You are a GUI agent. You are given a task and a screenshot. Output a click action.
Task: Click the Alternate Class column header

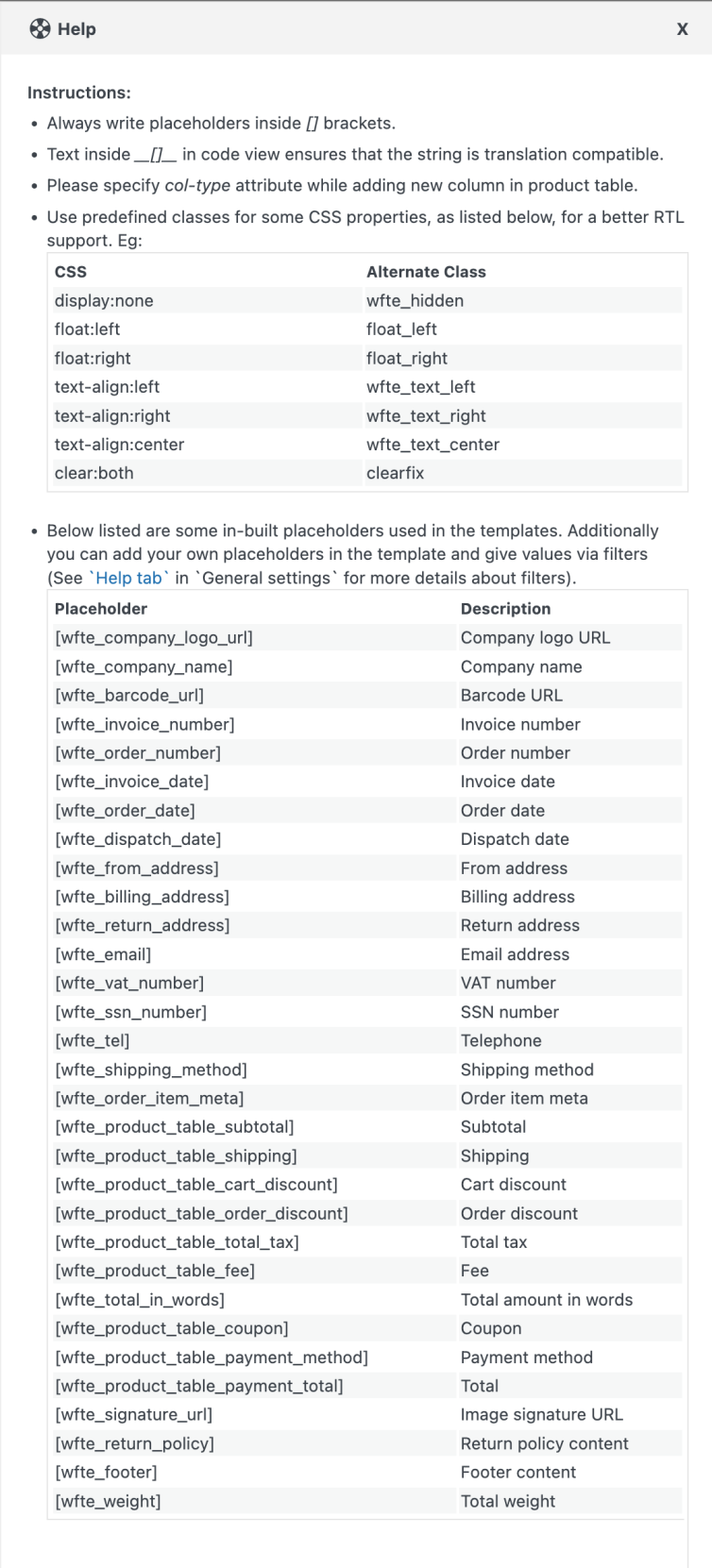[426, 272]
